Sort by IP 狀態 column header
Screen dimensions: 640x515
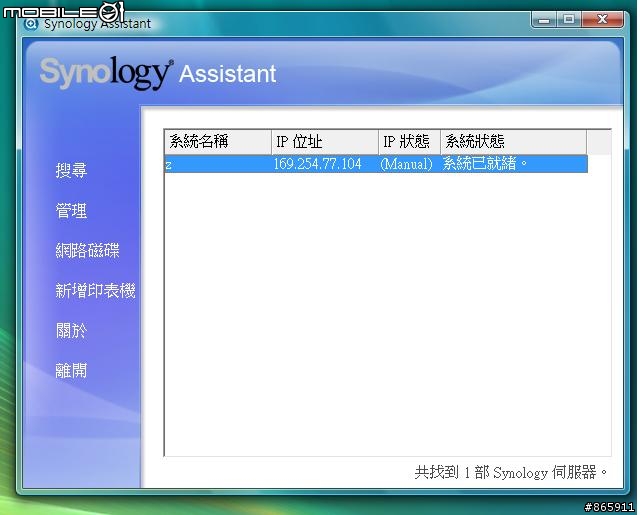pos(409,142)
